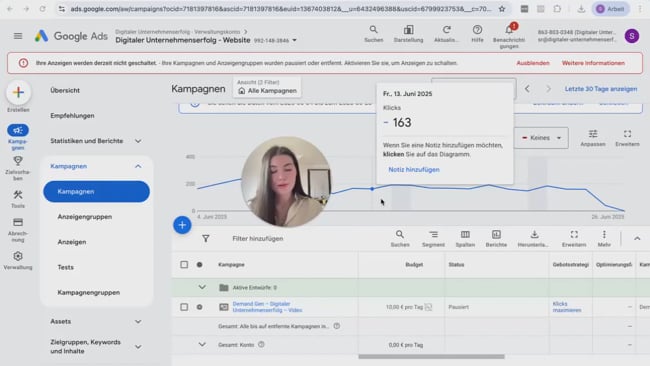Open the Verwaltung admin gear icon
This screenshot has width=650, height=366.
(x=18, y=256)
